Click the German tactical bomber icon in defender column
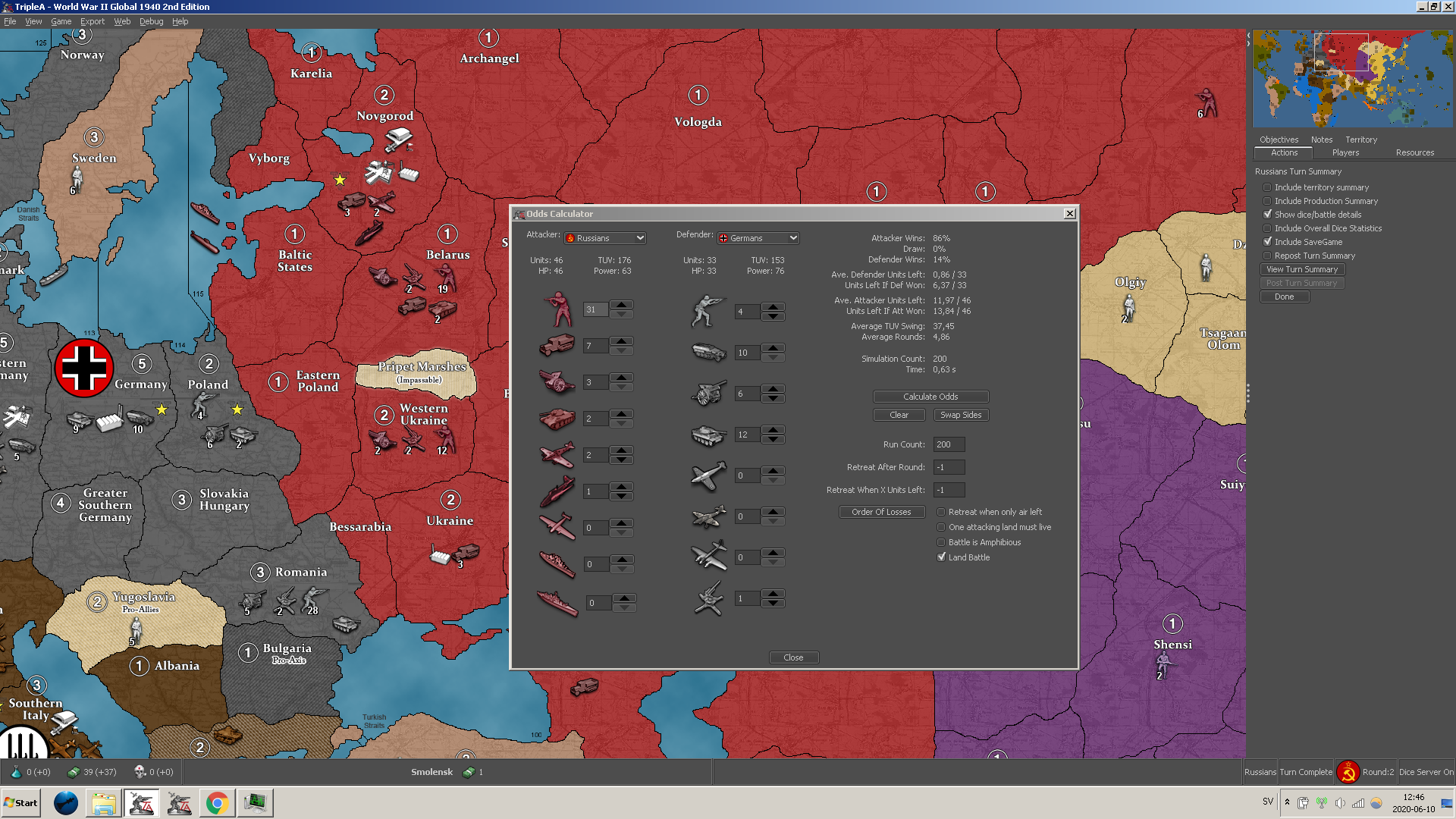1456x819 pixels. (x=708, y=516)
